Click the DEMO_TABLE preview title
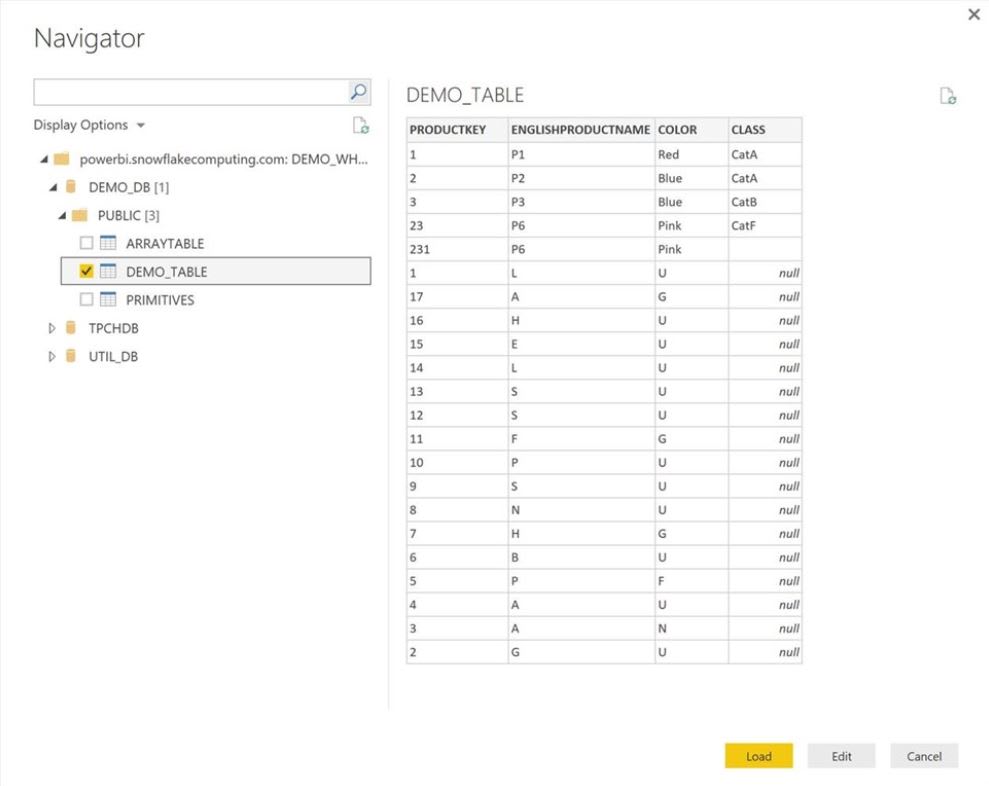The height and width of the screenshot is (786, 989). 465,95
